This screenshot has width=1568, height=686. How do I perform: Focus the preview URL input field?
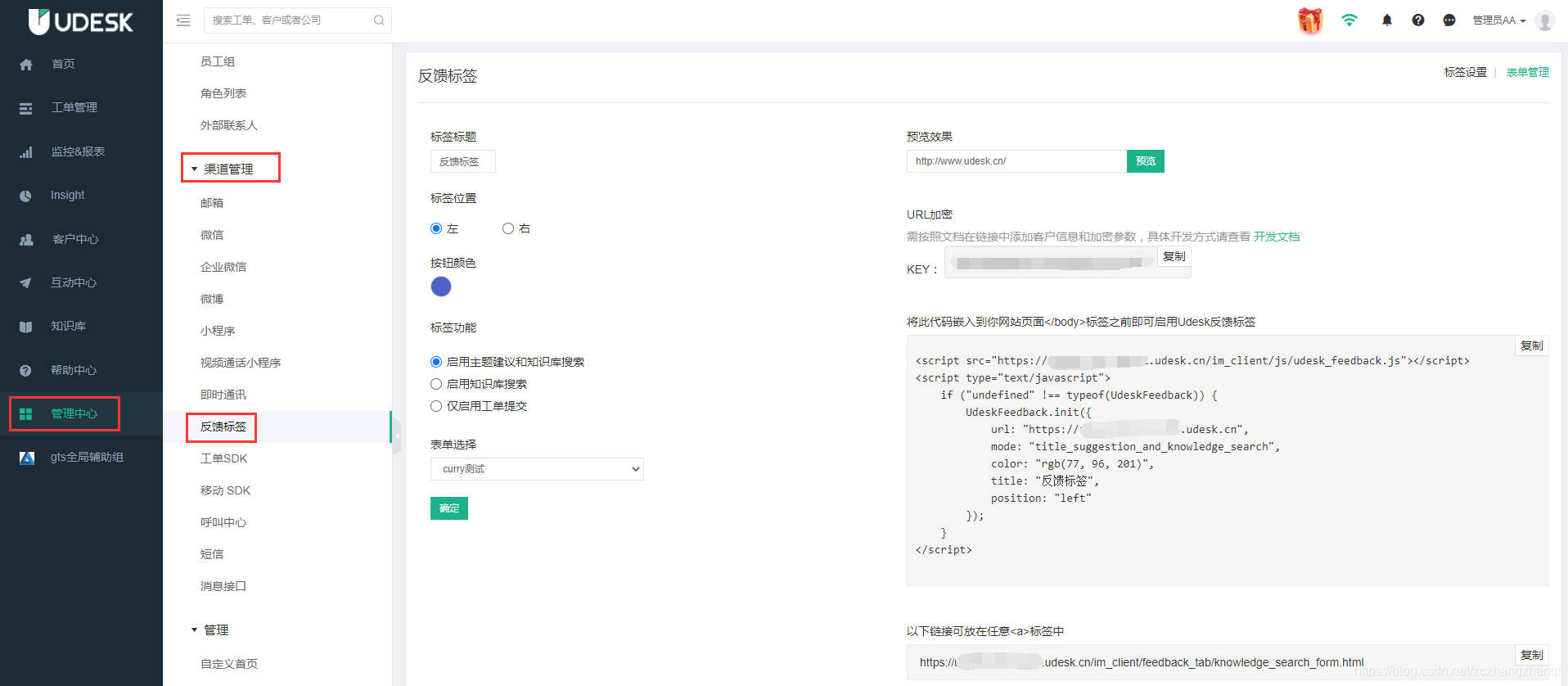click(x=1016, y=161)
